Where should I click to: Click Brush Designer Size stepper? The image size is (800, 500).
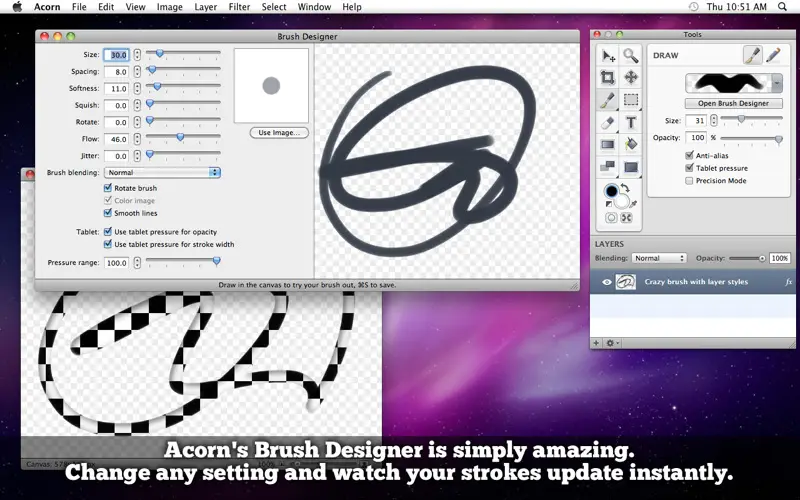pos(137,55)
